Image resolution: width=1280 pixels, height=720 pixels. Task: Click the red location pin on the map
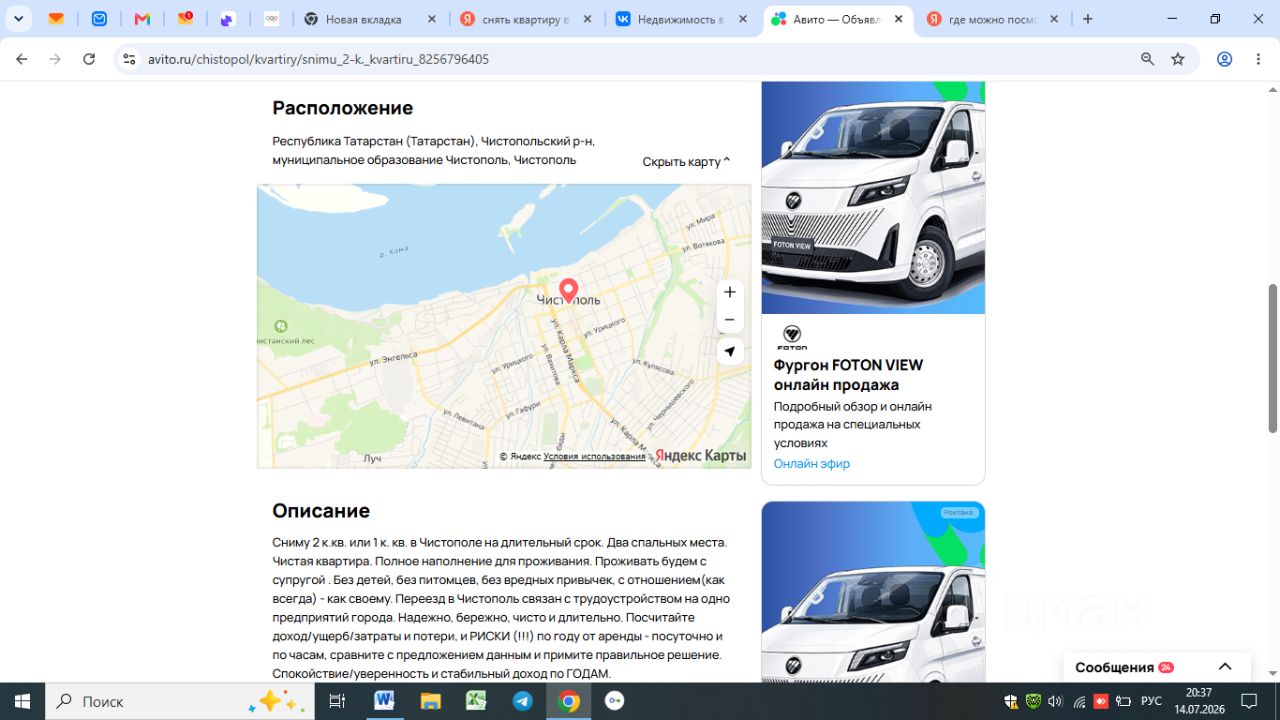tap(568, 290)
